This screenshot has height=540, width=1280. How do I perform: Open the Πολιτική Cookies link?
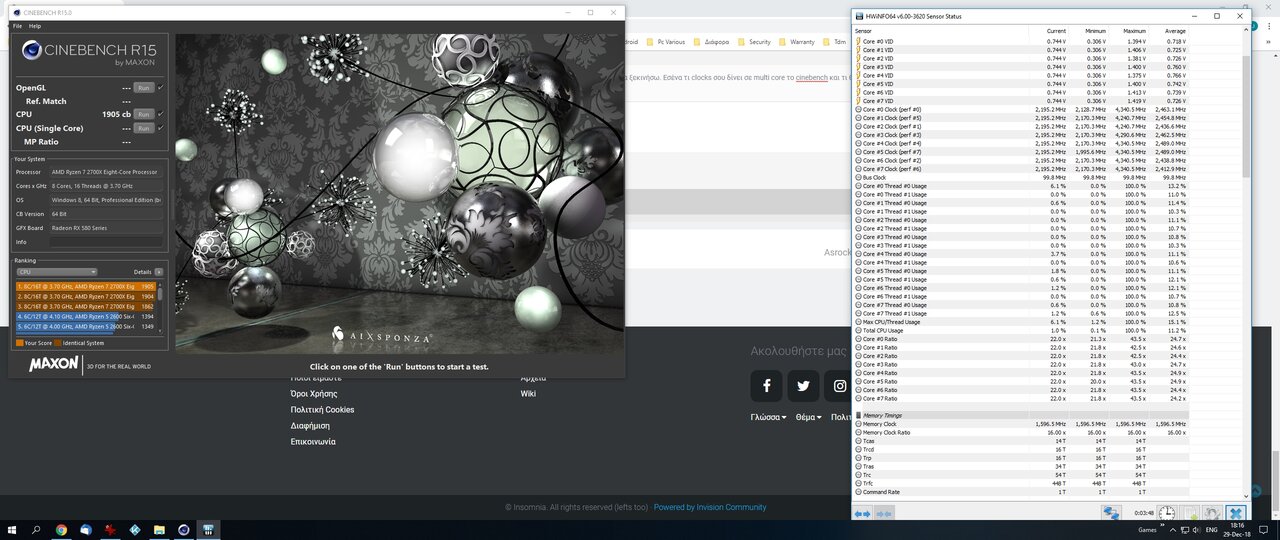coord(322,410)
